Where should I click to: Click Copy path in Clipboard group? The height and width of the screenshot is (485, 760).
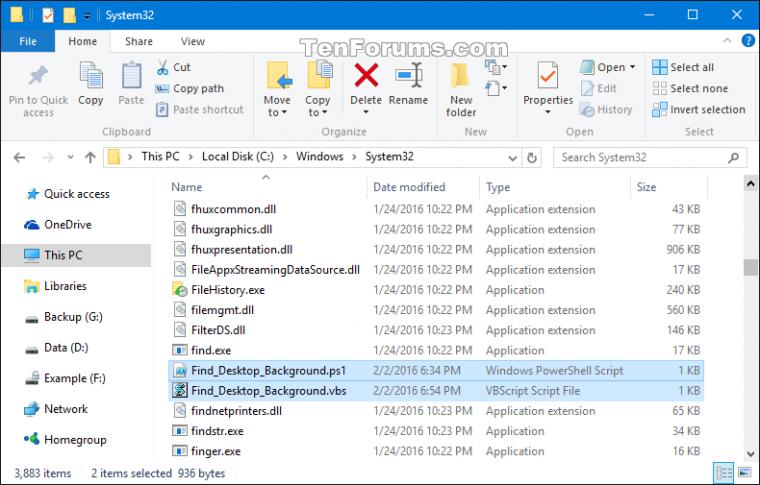[x=190, y=89]
